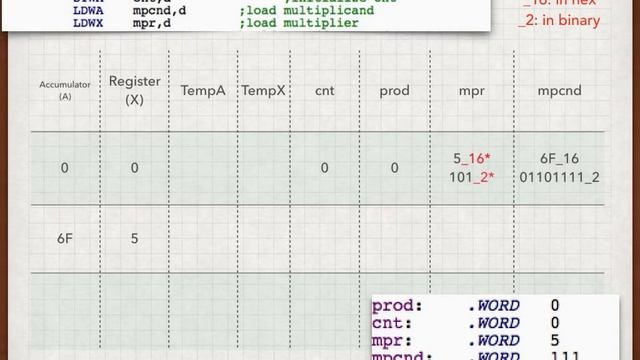
Task: Click the "101_2*" binary value under mpr
Action: pyautogui.click(x=471, y=177)
